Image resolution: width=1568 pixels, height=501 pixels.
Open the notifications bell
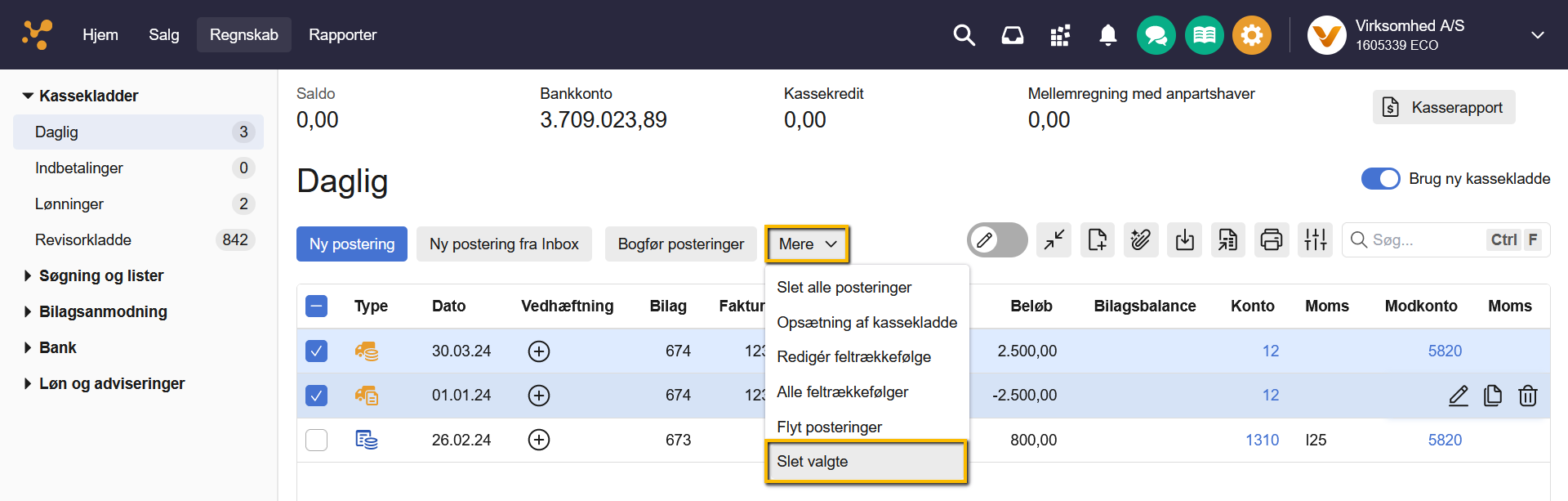tap(1107, 35)
